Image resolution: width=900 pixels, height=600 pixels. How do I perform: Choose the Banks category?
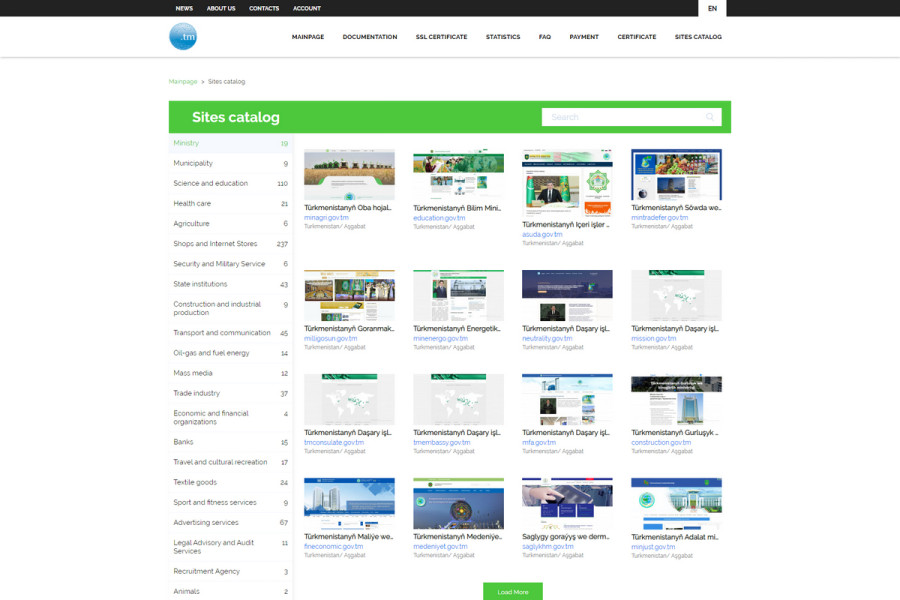click(x=183, y=442)
